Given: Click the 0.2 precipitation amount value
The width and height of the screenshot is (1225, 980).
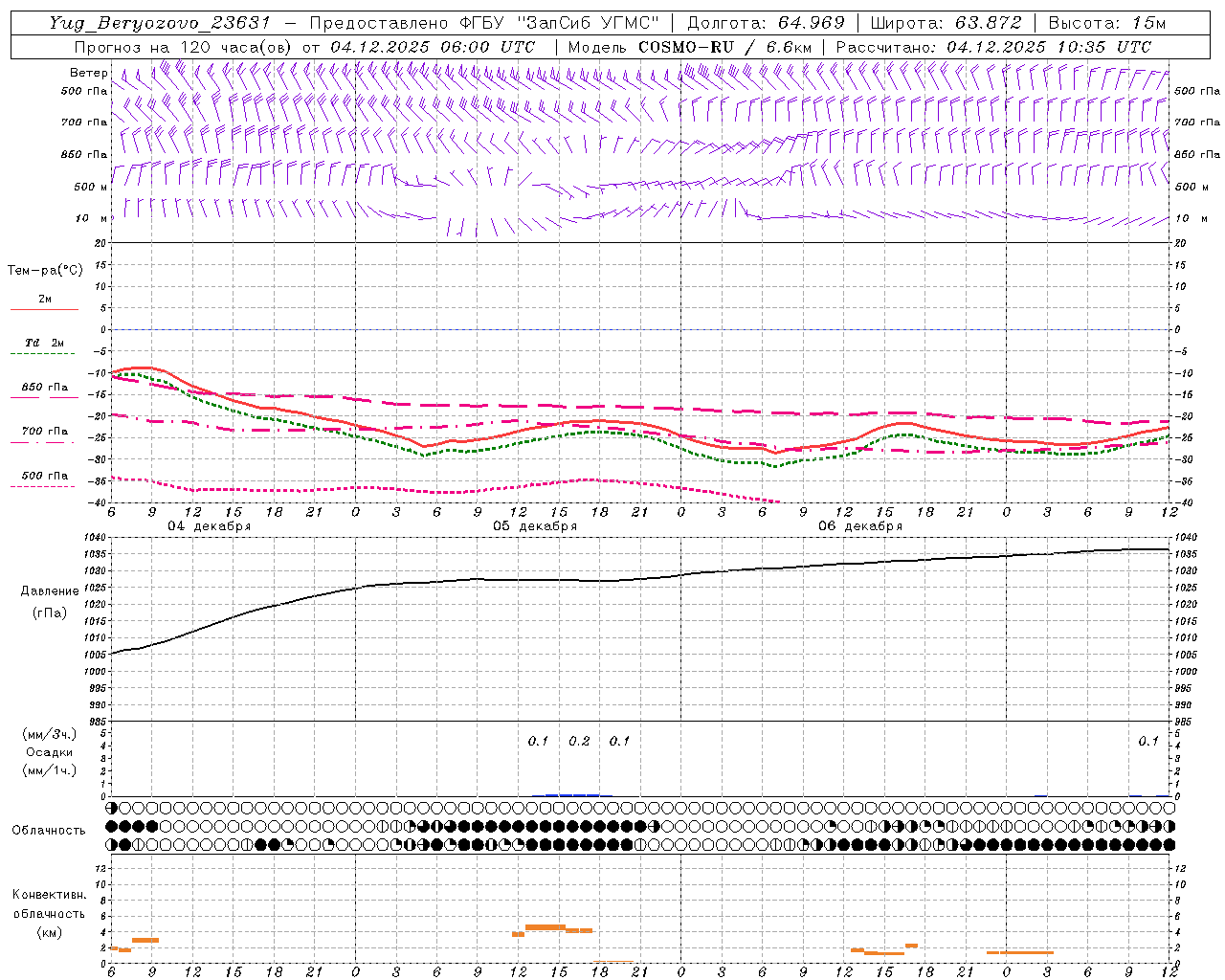Looking at the screenshot, I should pyautogui.click(x=579, y=741).
